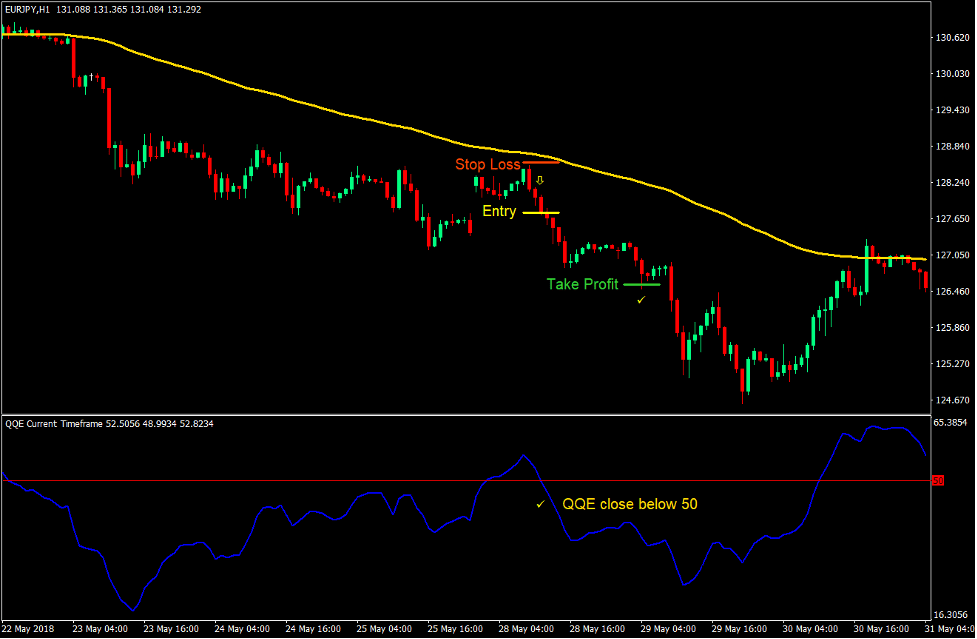The width and height of the screenshot is (977, 639).
Task: Click the Entry text annotation
Action: point(499,211)
